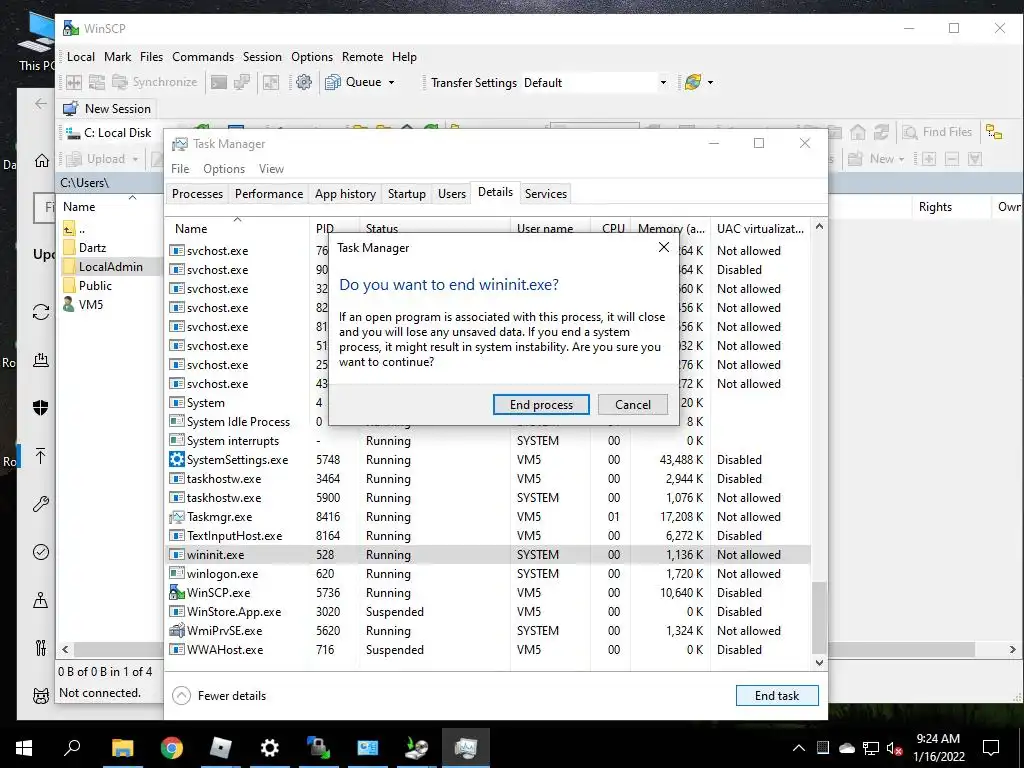This screenshot has width=1024, height=768.
Task: Click the unselect files minus icon
Action: tap(952, 159)
